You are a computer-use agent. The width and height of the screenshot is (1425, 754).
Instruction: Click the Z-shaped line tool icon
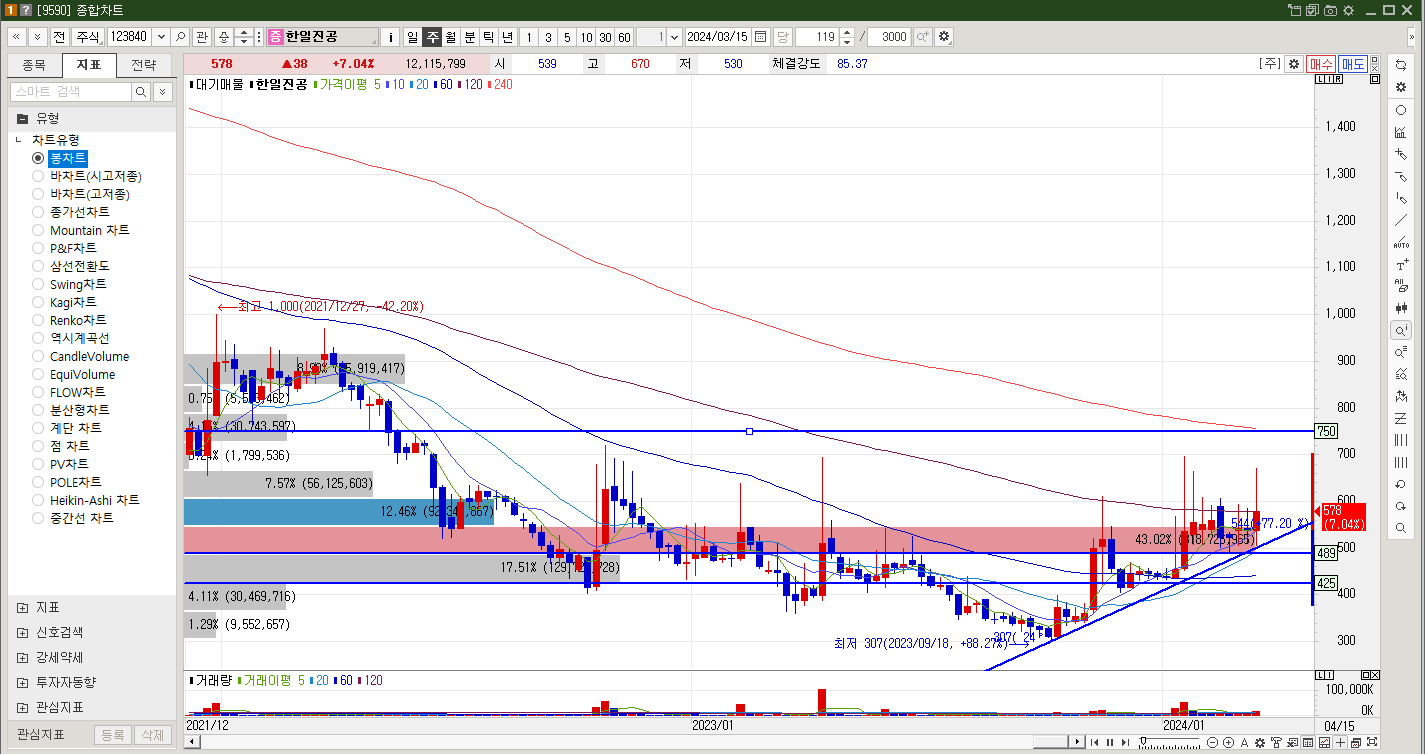pyautogui.click(x=1401, y=418)
